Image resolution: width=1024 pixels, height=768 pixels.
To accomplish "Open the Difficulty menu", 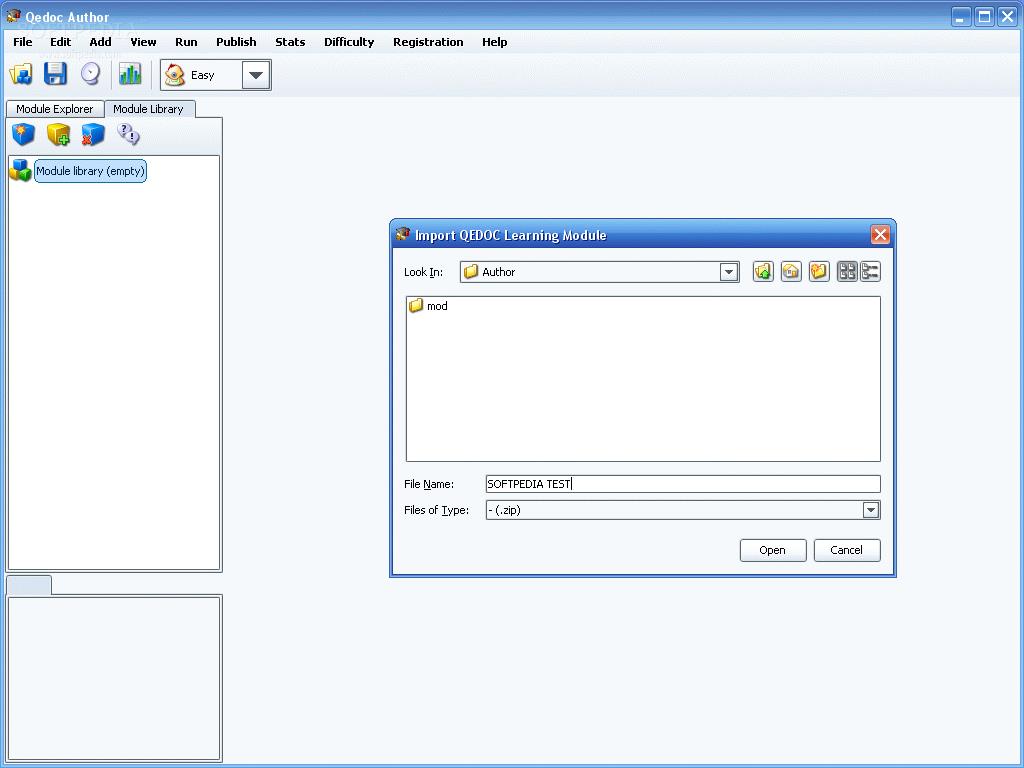I will (349, 42).
